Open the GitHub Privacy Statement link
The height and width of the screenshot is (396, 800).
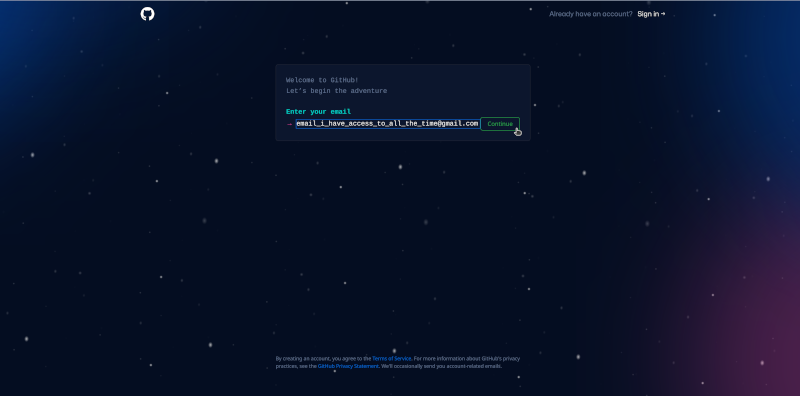pos(348,366)
